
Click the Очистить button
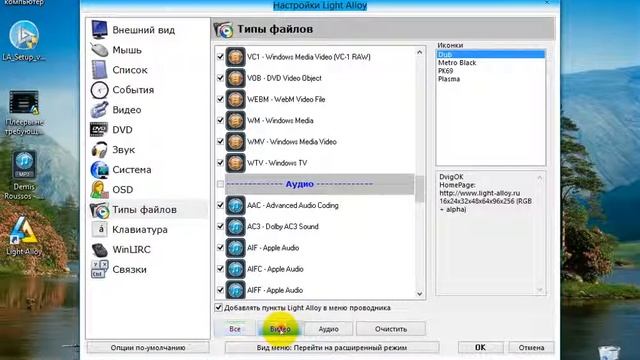pyautogui.click(x=391, y=329)
